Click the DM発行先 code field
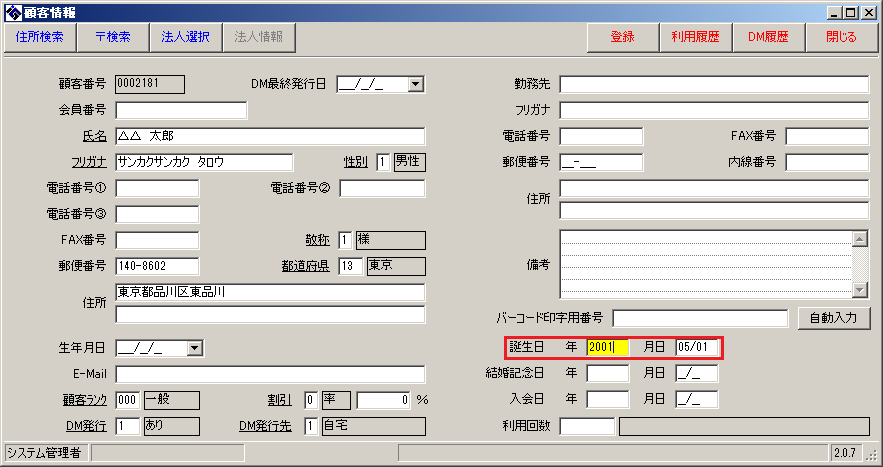The image size is (883, 467). [x=311, y=426]
